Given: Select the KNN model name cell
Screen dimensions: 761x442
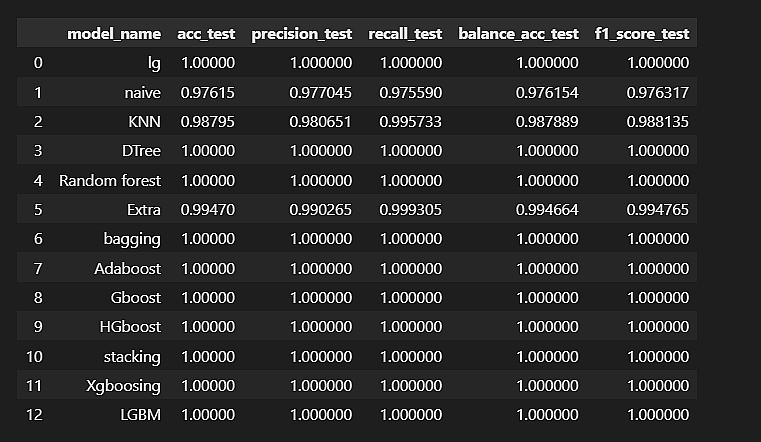Looking at the screenshot, I should [x=143, y=122].
